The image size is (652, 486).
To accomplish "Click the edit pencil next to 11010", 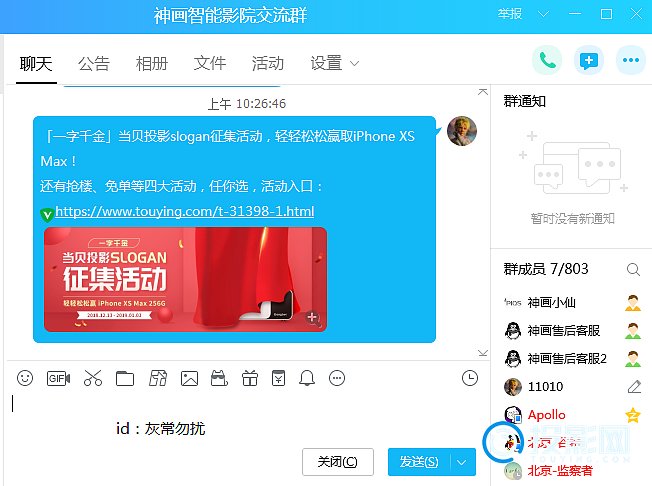I will (x=634, y=387).
